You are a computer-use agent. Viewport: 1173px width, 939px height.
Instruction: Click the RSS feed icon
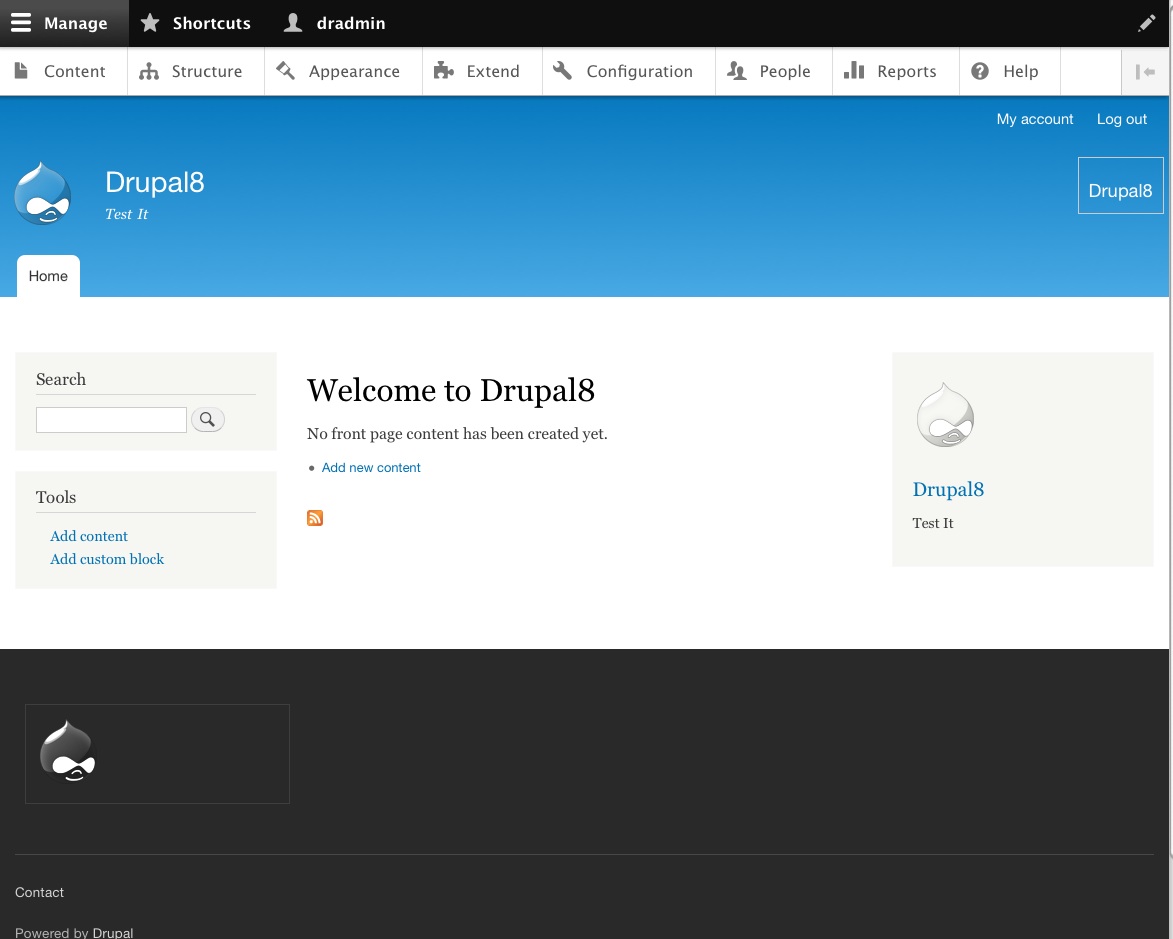(x=315, y=518)
